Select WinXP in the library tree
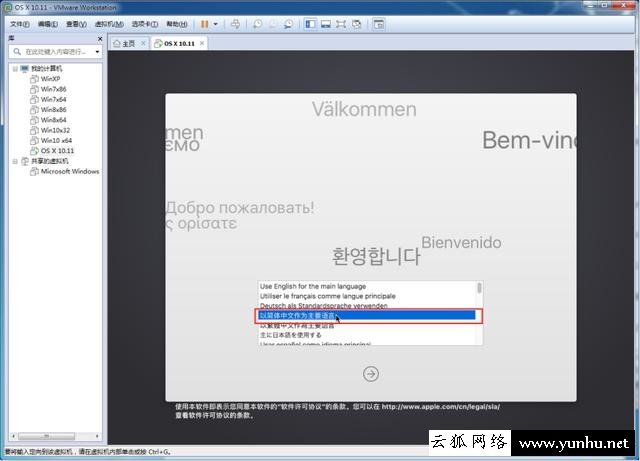 point(50,79)
